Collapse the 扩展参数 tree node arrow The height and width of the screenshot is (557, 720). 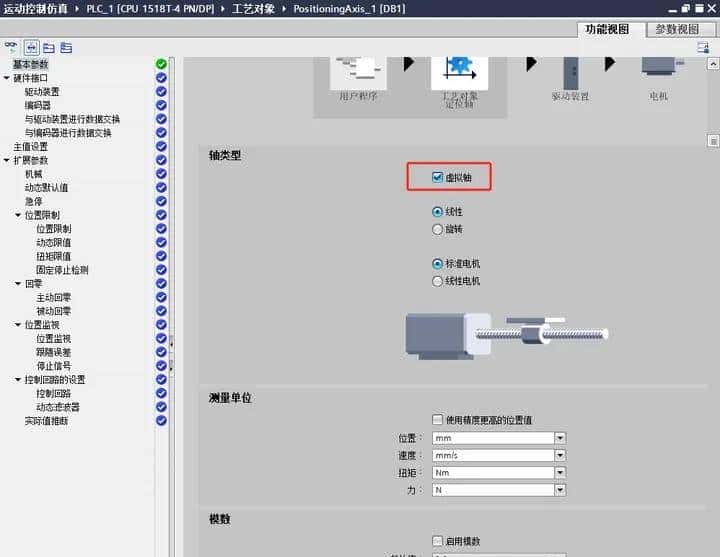coord(6,160)
